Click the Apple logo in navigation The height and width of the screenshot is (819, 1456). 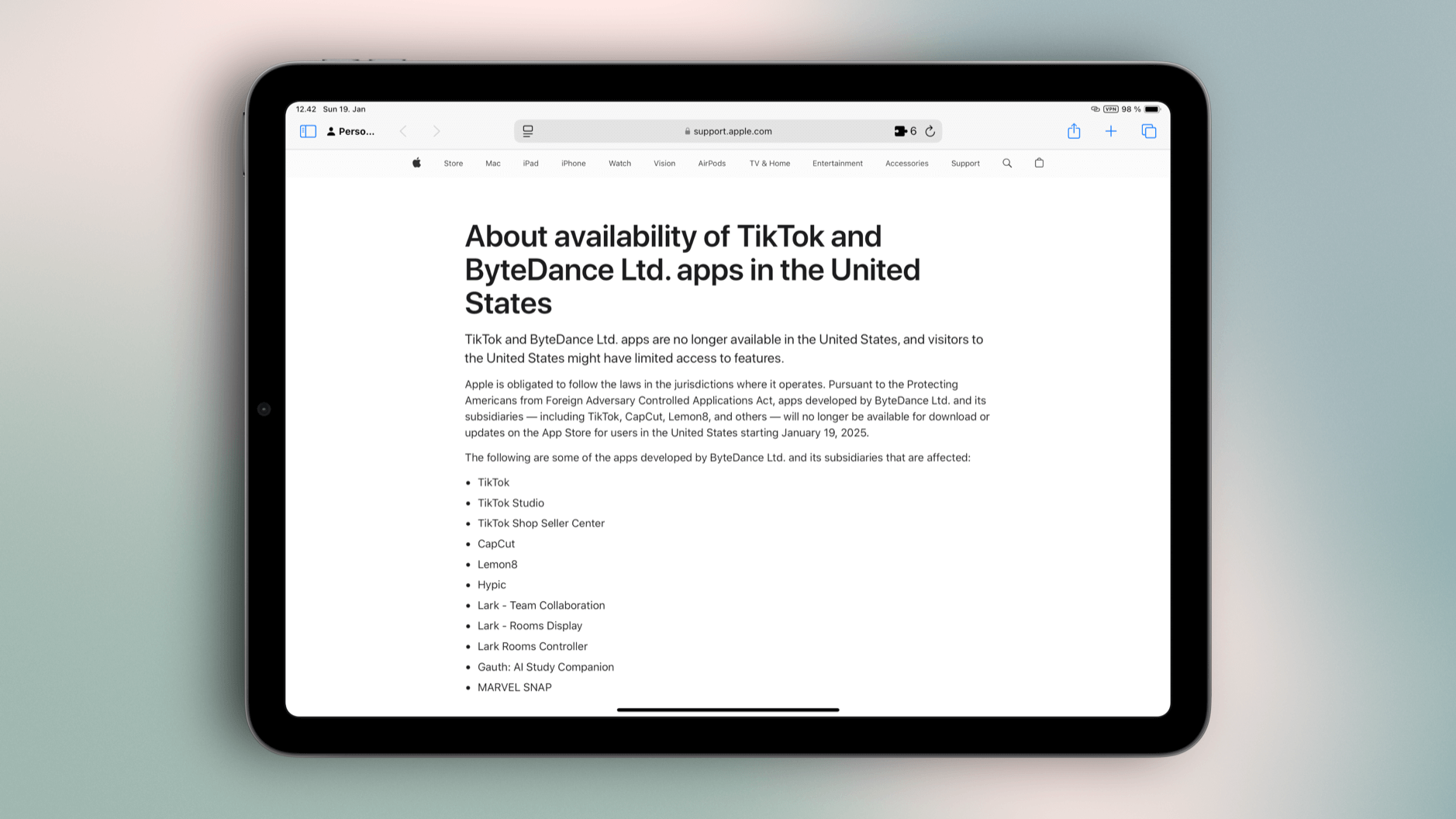pyautogui.click(x=416, y=163)
